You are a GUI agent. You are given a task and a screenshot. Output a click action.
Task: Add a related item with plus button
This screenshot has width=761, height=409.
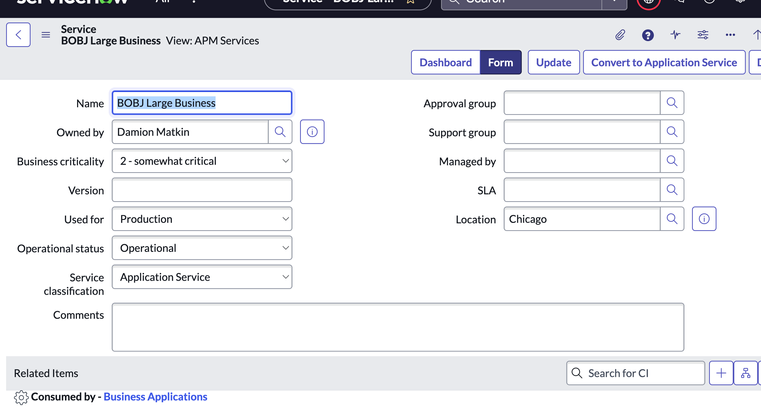tap(721, 373)
